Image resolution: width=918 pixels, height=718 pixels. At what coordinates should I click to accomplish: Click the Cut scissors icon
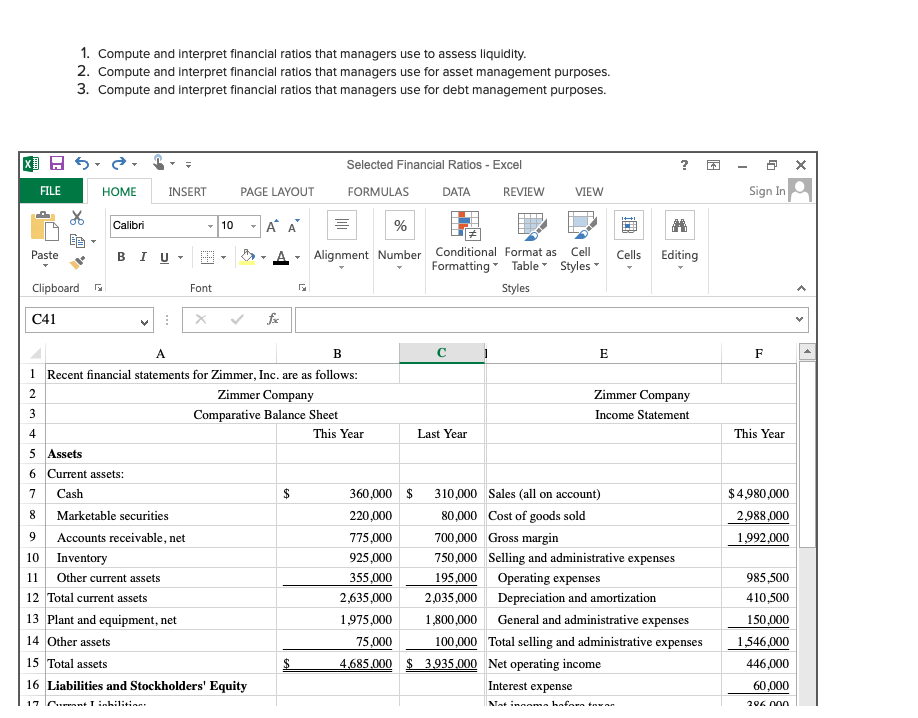[x=77, y=218]
